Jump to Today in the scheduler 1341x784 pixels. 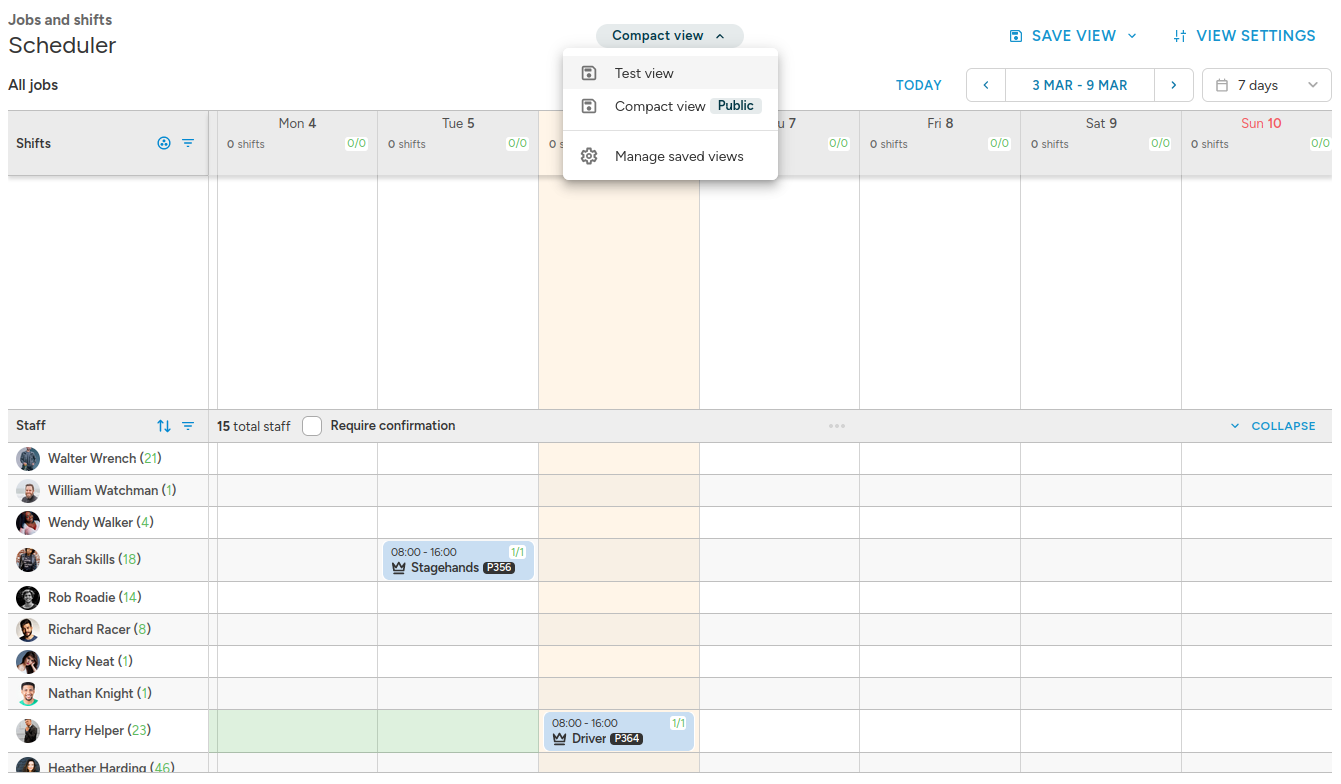click(918, 85)
